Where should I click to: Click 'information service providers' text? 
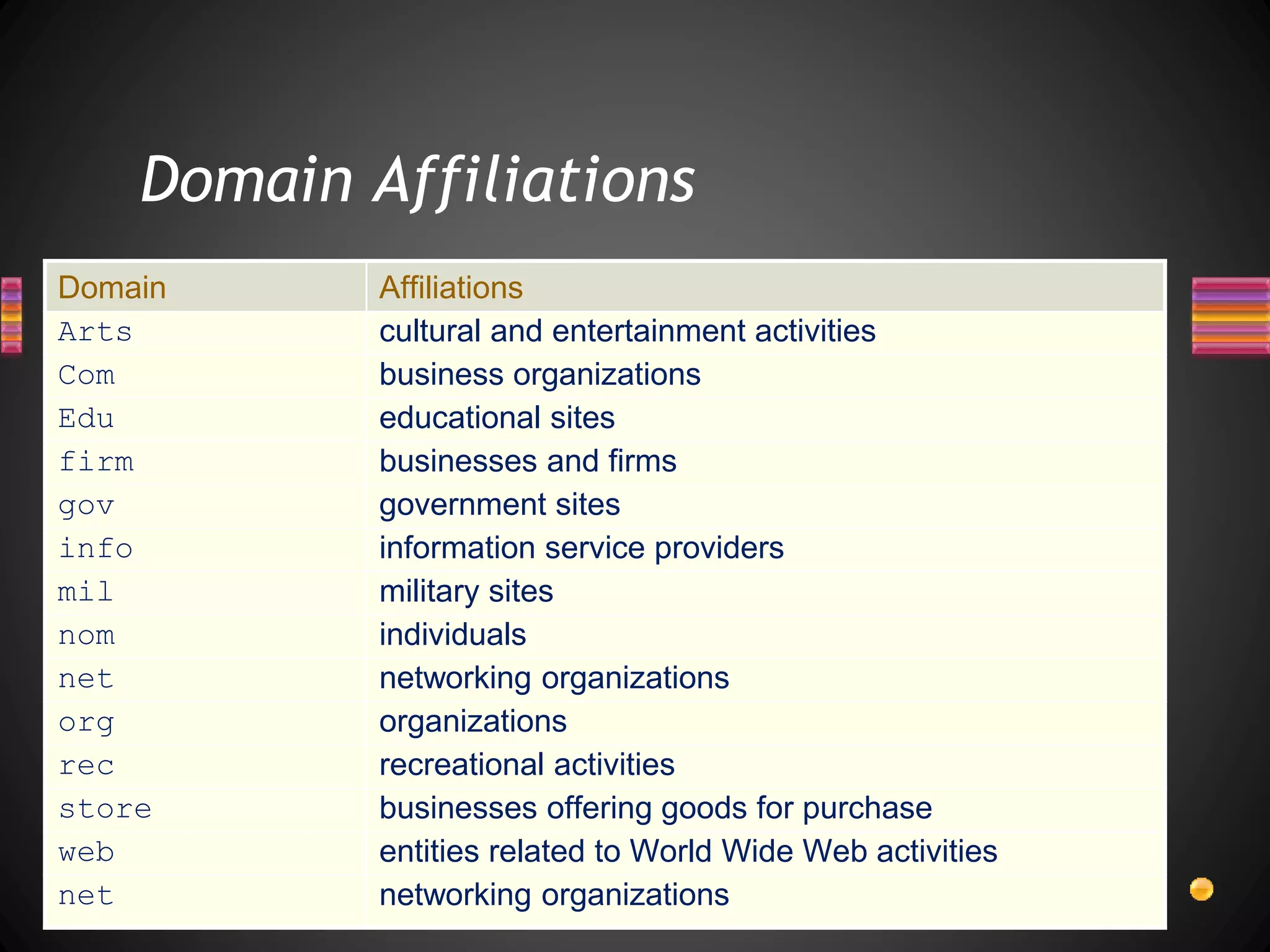pos(581,548)
